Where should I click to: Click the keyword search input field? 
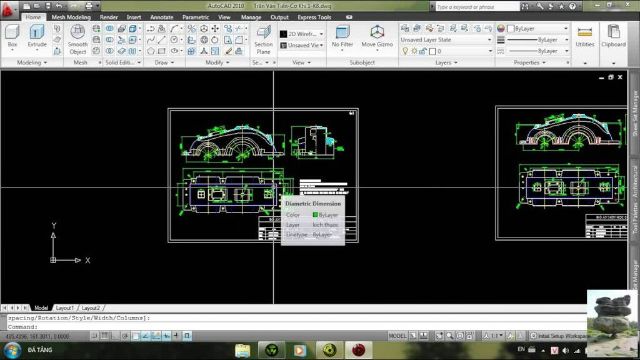pyautogui.click(x=478, y=7)
